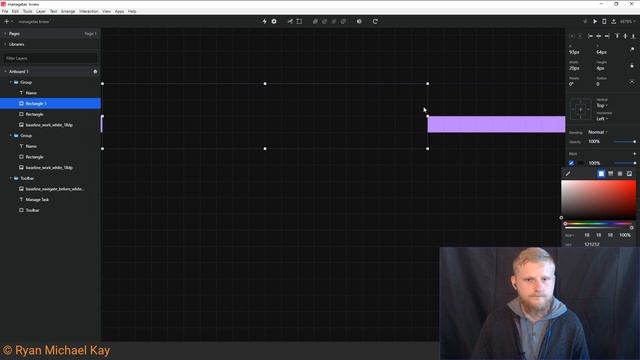Open the Layer menu

[x=41, y=11]
